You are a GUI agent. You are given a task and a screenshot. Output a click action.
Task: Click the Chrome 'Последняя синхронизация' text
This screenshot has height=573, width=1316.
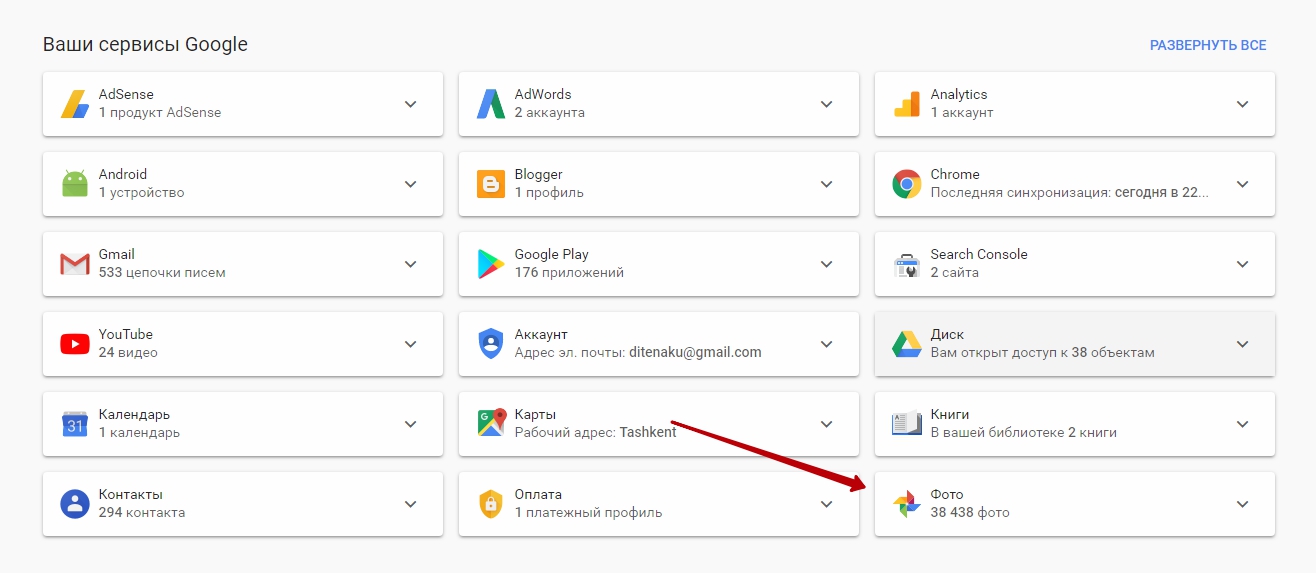(1070, 193)
